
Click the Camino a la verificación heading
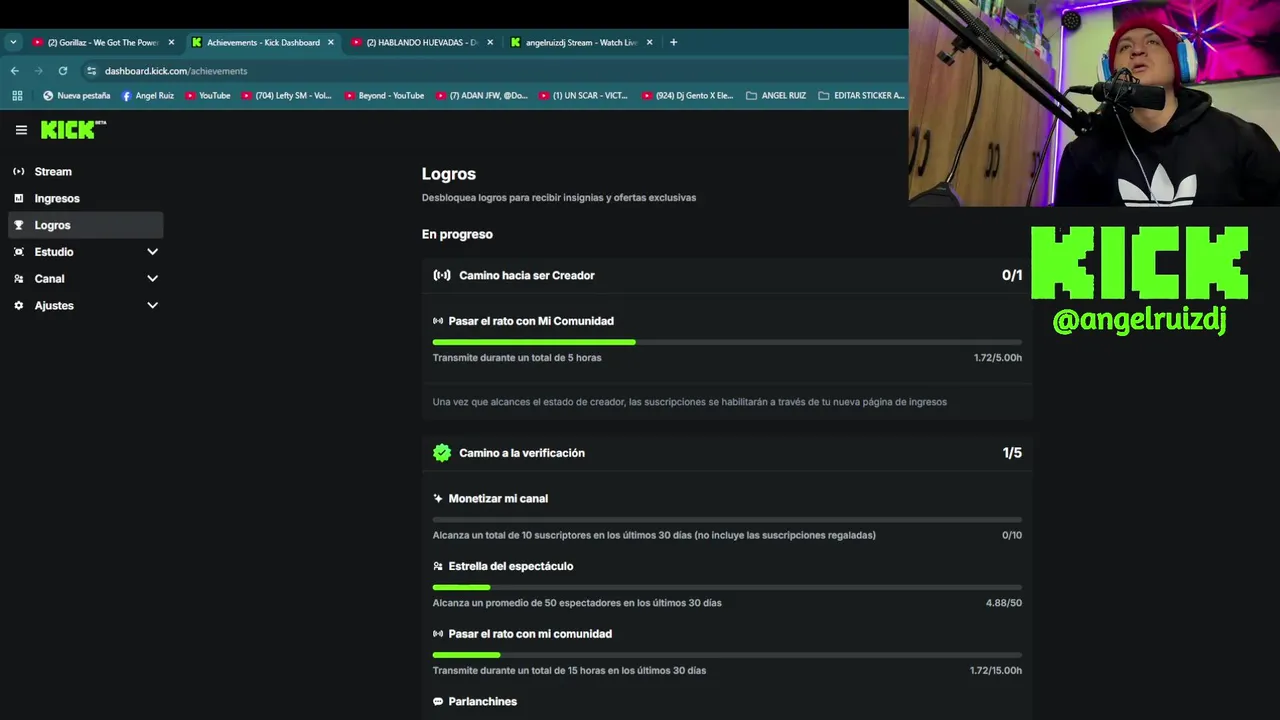[x=522, y=453]
